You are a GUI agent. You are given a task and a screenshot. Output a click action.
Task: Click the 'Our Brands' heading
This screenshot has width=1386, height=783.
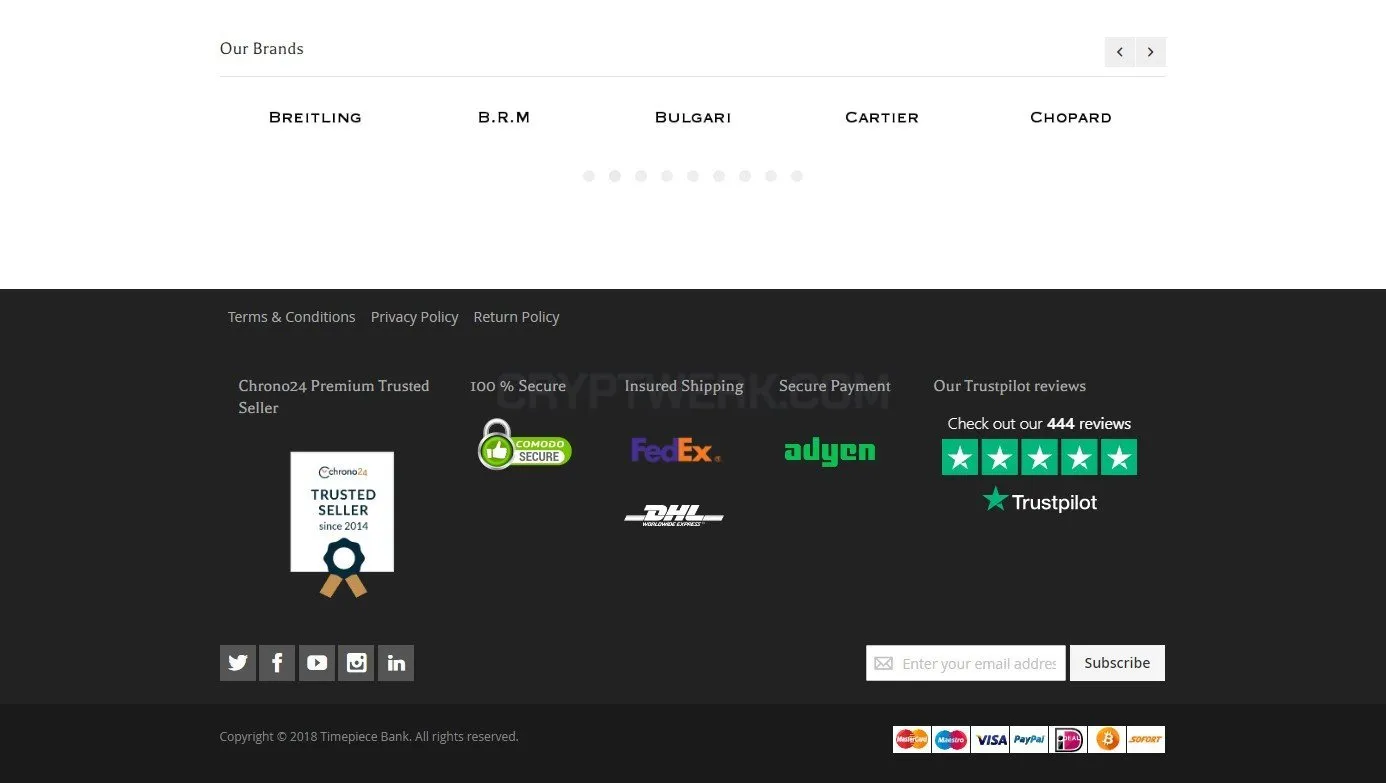tap(262, 49)
